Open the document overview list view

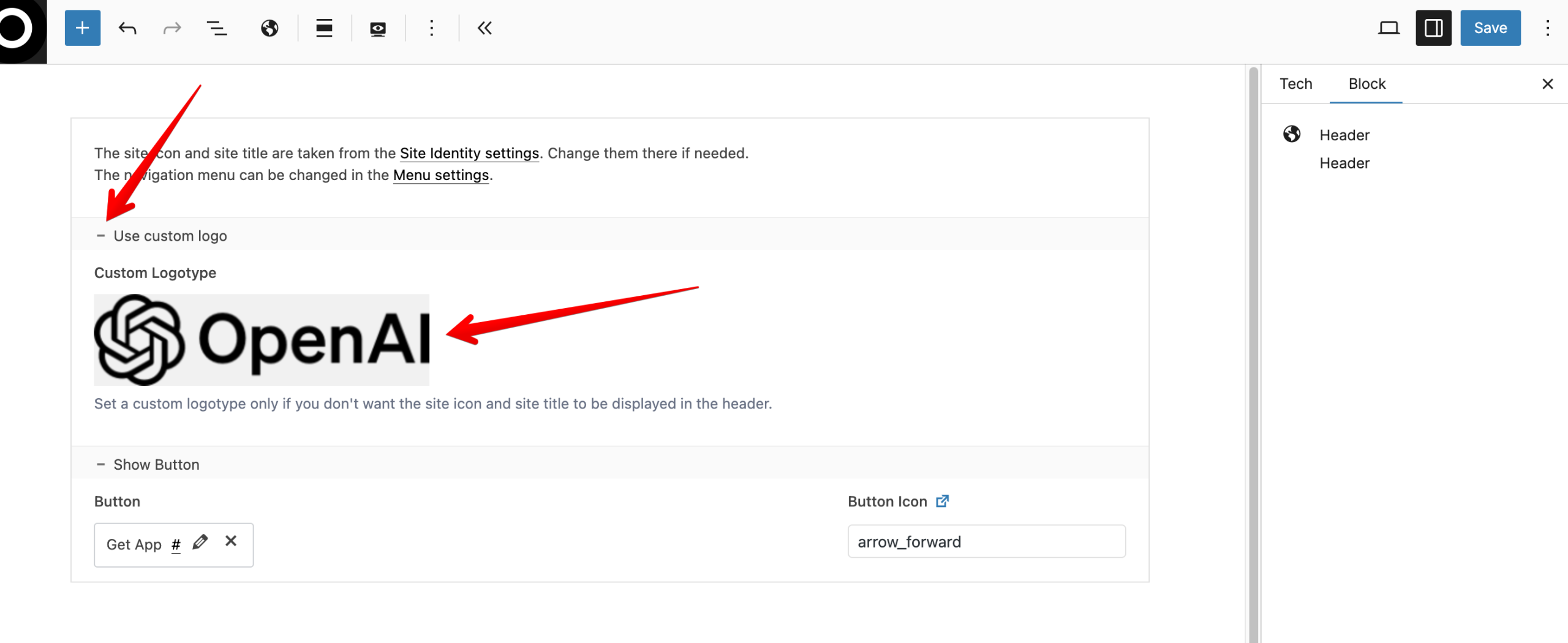click(217, 28)
